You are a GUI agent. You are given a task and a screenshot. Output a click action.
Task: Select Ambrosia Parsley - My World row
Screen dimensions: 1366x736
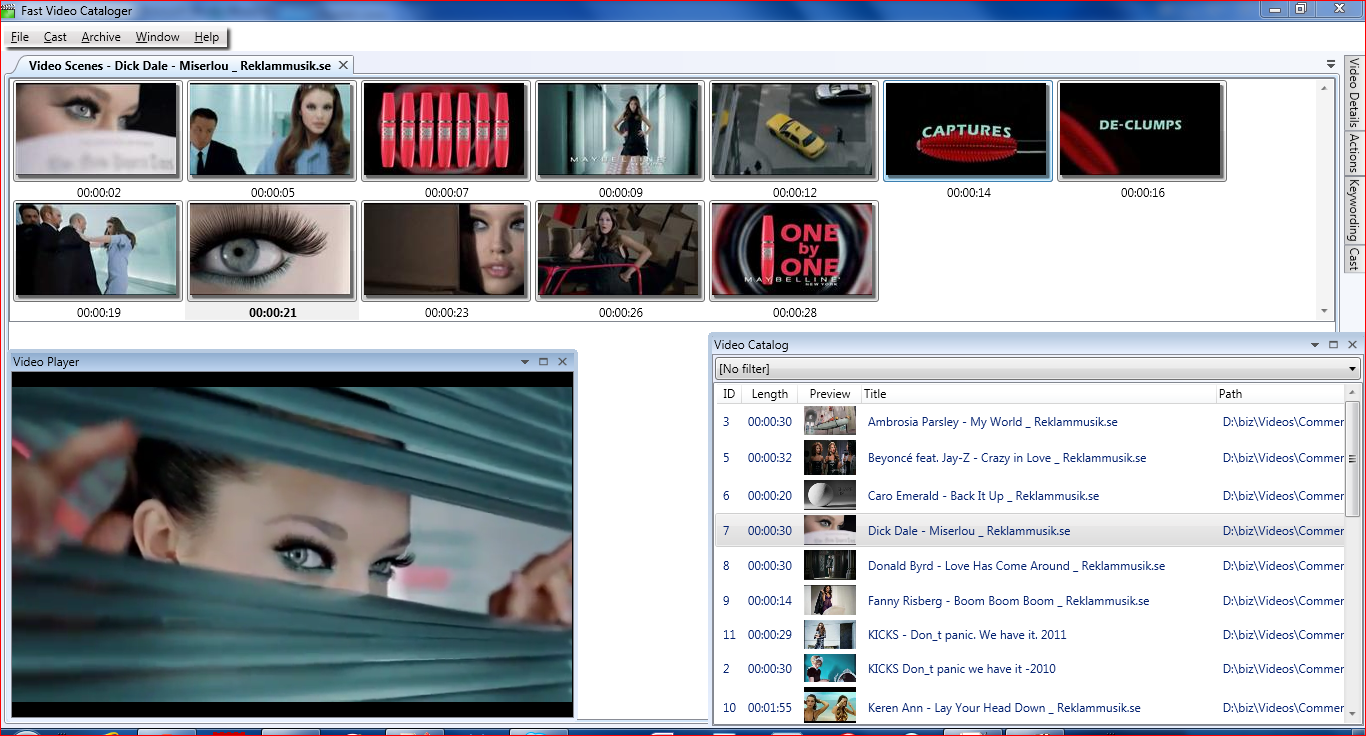point(1030,422)
